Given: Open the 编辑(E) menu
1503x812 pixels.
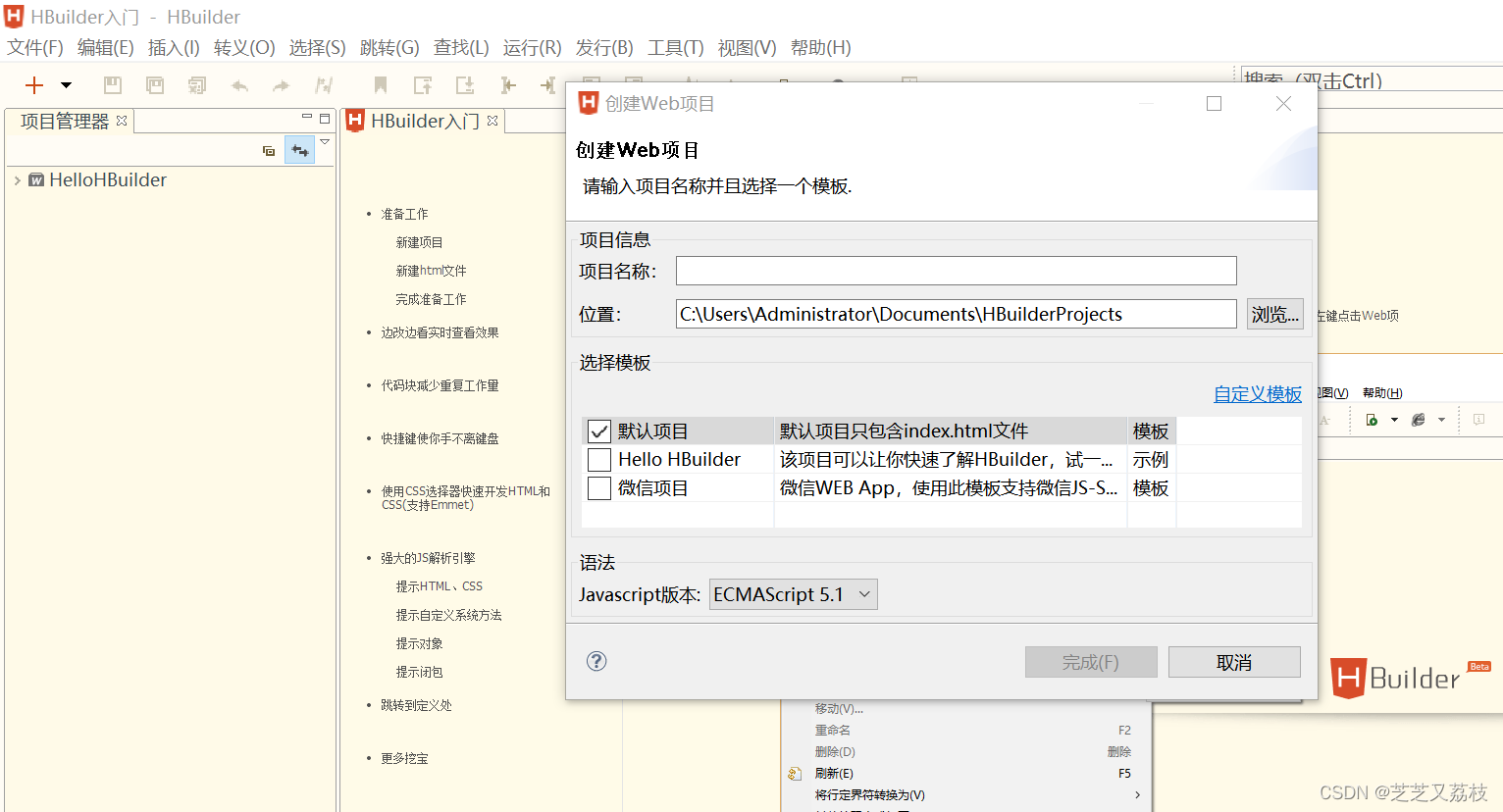Looking at the screenshot, I should pyautogui.click(x=106, y=48).
